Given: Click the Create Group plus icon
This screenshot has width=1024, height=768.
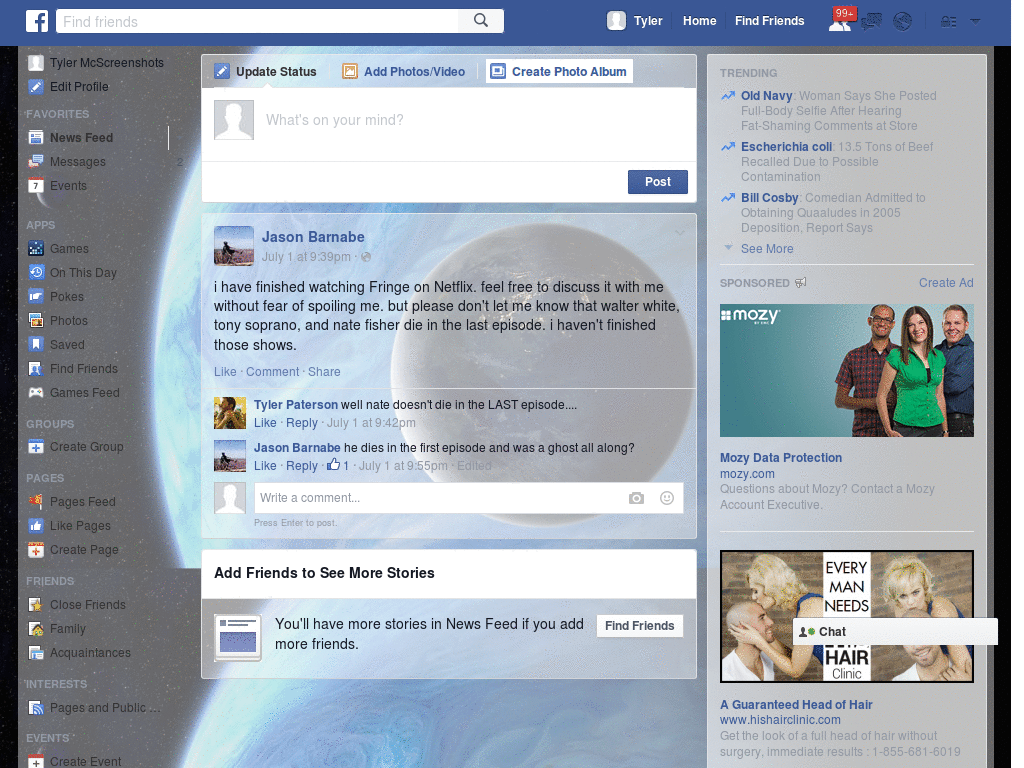Looking at the screenshot, I should pyautogui.click(x=36, y=447).
